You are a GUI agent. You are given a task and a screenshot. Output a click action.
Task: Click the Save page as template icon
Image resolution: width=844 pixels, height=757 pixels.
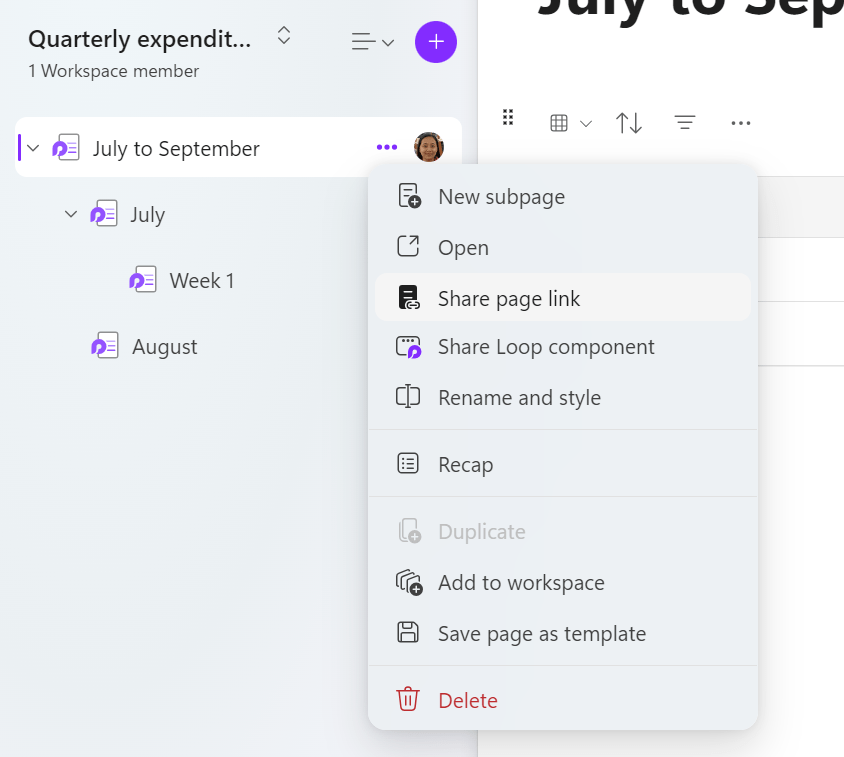pyautogui.click(x=408, y=633)
